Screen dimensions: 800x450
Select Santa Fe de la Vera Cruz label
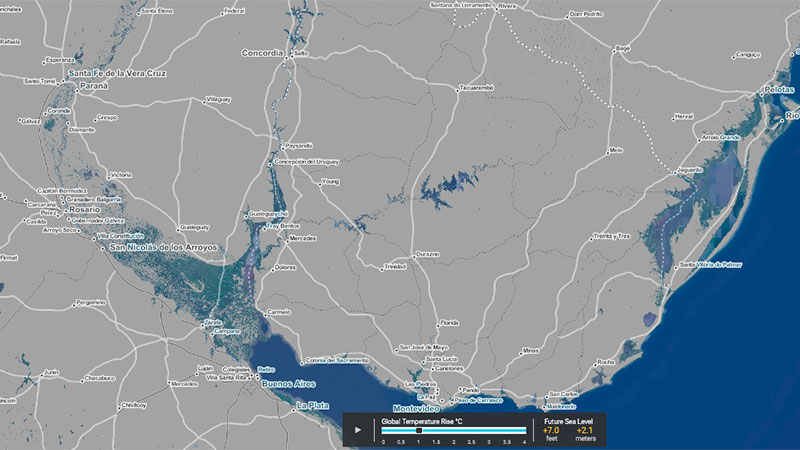pos(114,74)
